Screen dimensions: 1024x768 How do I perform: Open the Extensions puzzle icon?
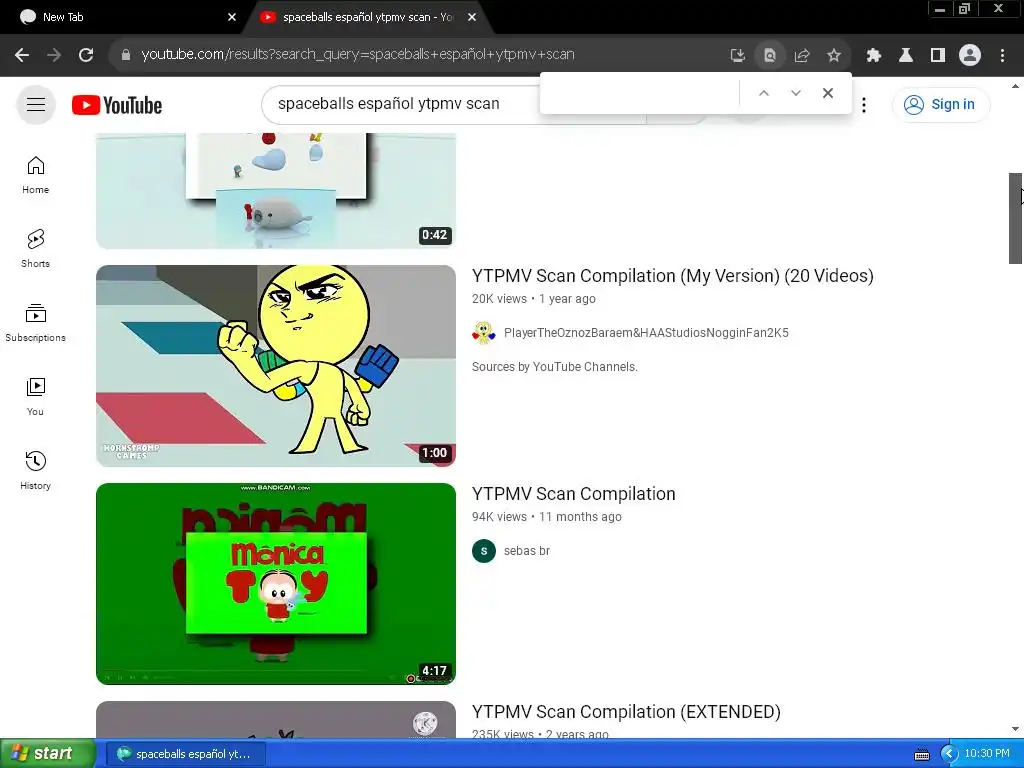click(873, 56)
